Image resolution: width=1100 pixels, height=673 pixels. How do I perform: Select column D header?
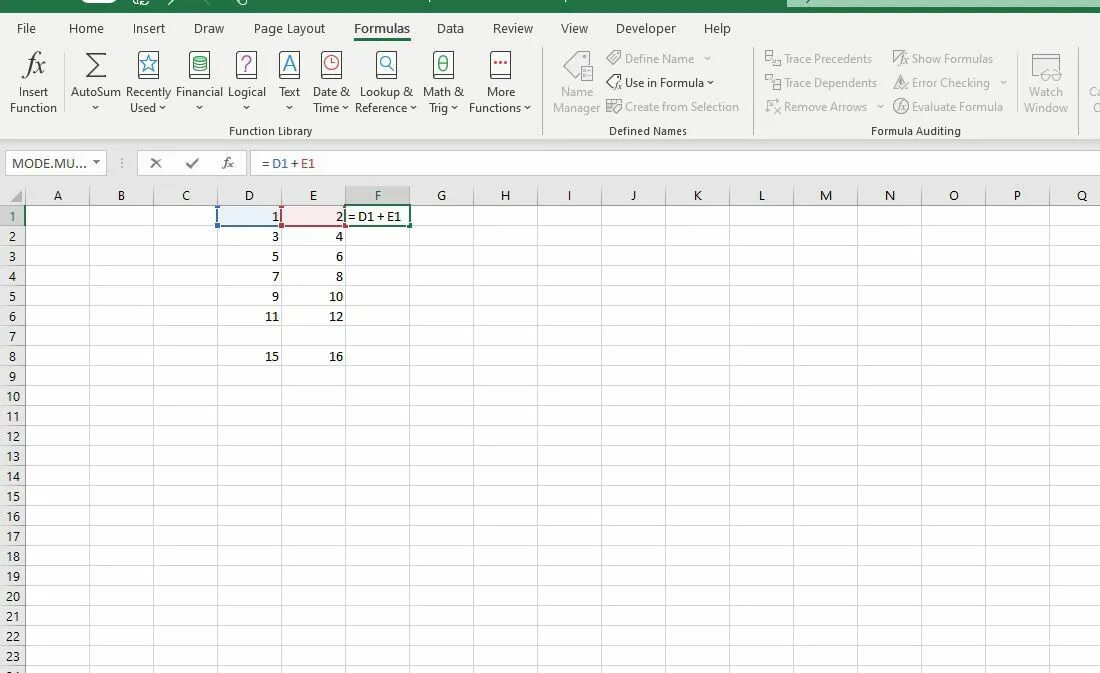(x=249, y=196)
